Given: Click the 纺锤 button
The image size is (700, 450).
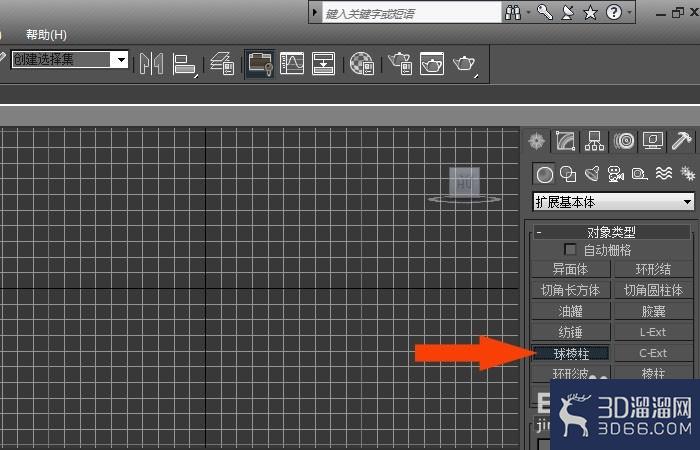Looking at the screenshot, I should [x=571, y=332].
